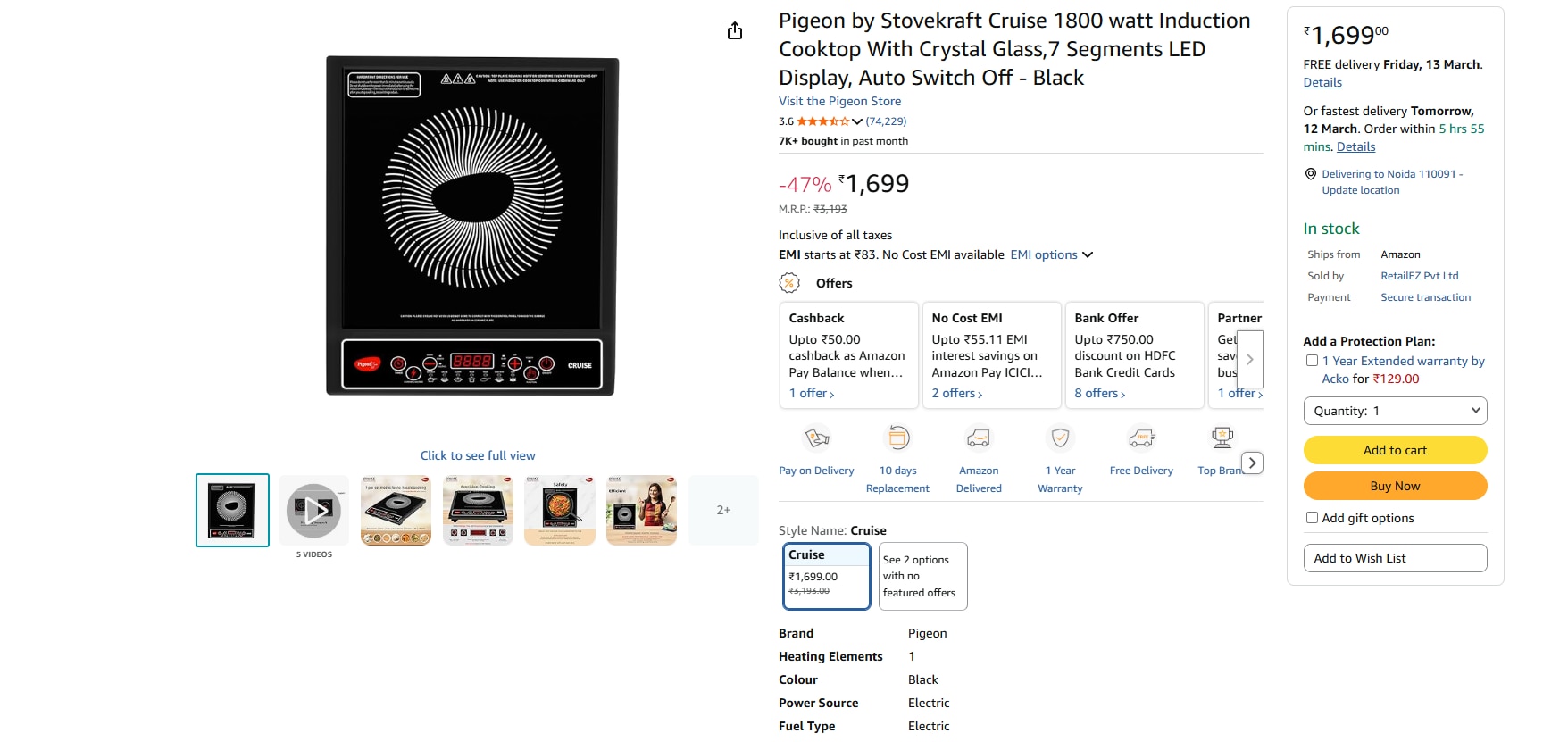This screenshot has height=742, width=1568.
Task: Click the share icon above product image
Action: pos(735,31)
